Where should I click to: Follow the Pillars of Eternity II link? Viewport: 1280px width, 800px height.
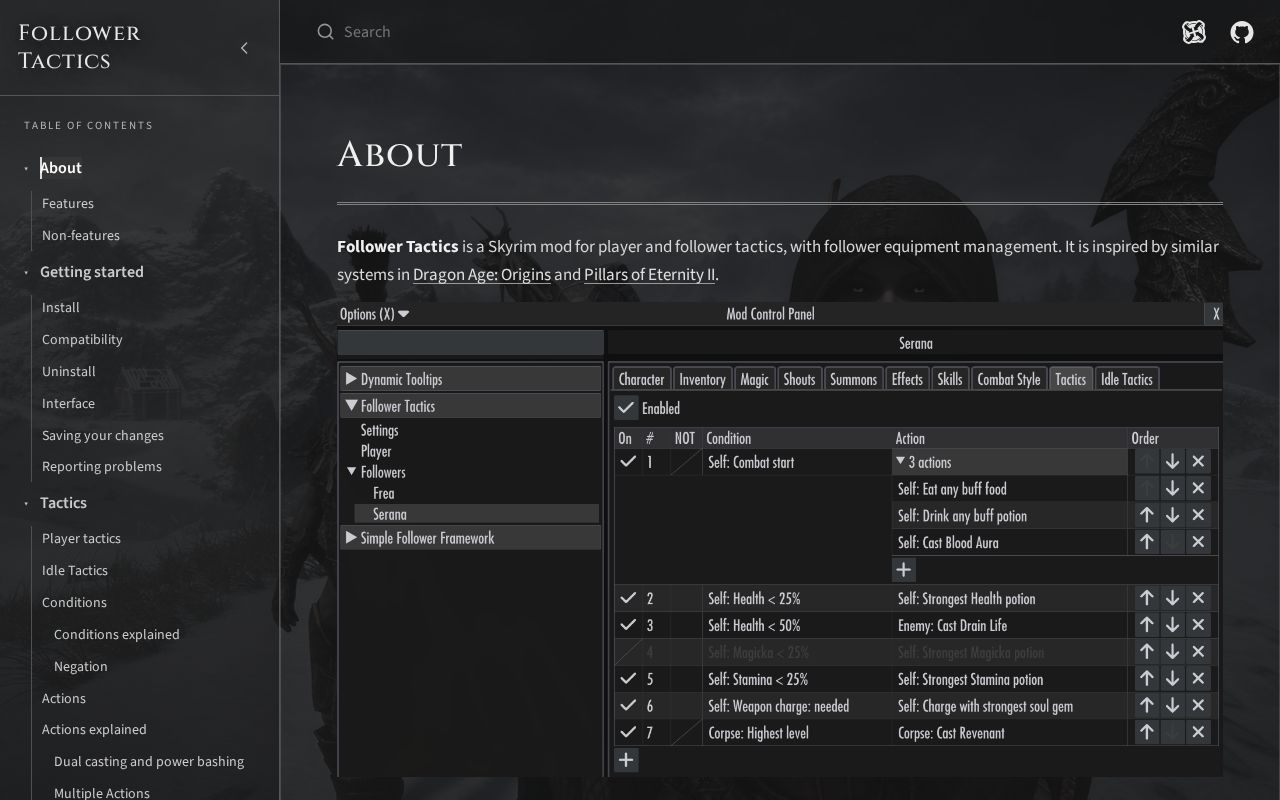tap(650, 274)
